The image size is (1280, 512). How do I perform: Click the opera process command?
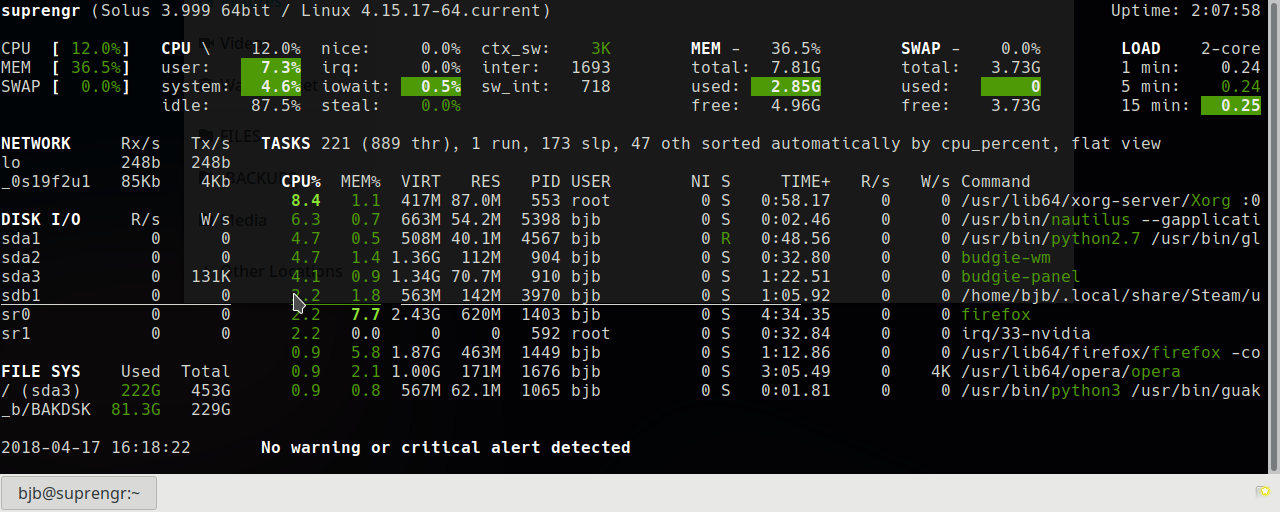tap(1071, 371)
